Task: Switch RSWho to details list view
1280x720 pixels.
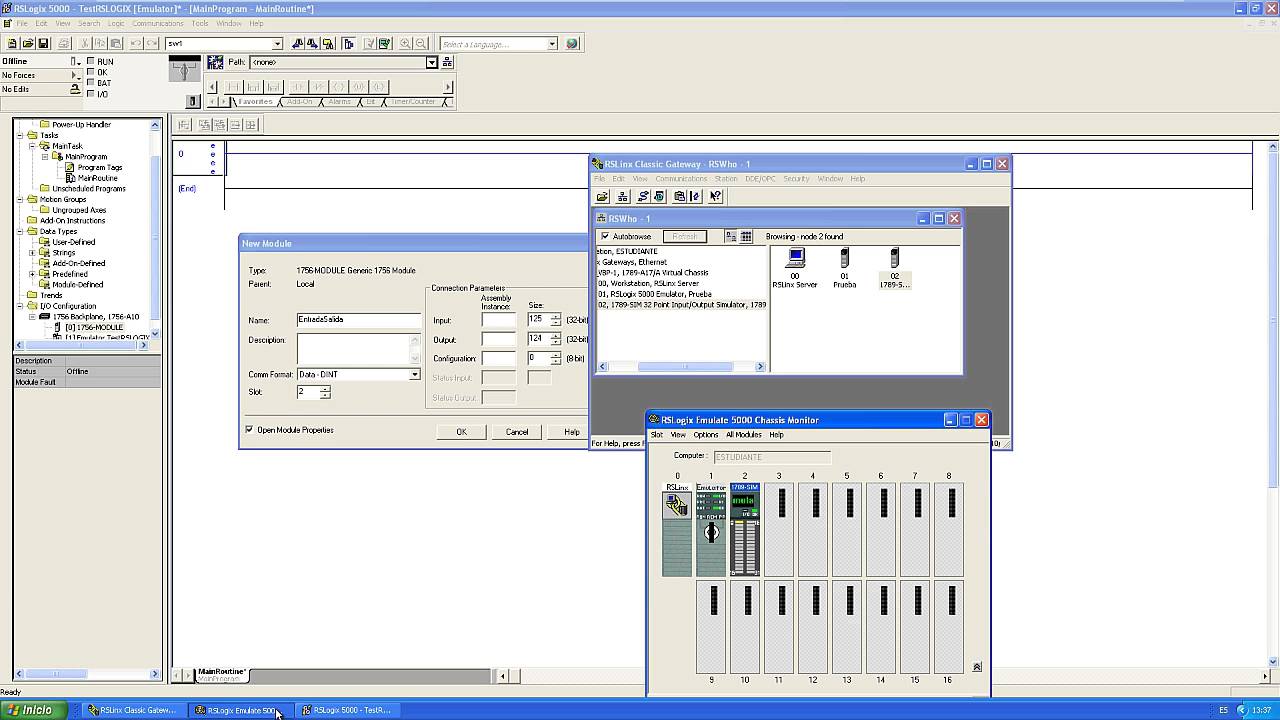Action: [746, 237]
